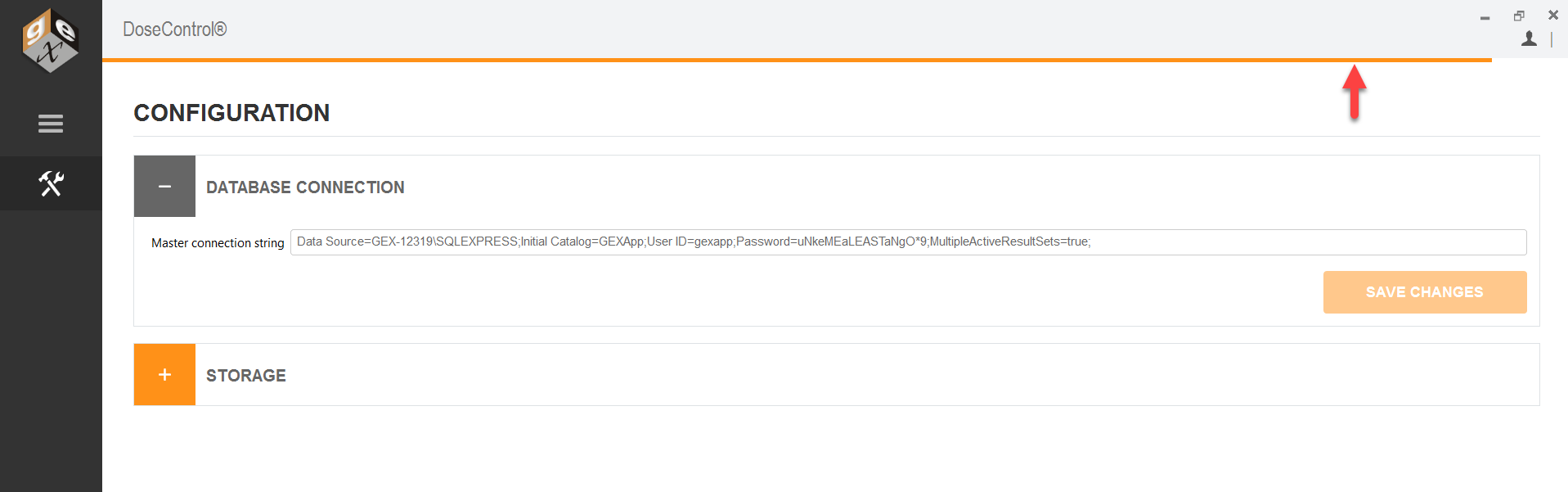Restore down the DoseControl window
This screenshot has width=1568, height=492.
point(1519,16)
